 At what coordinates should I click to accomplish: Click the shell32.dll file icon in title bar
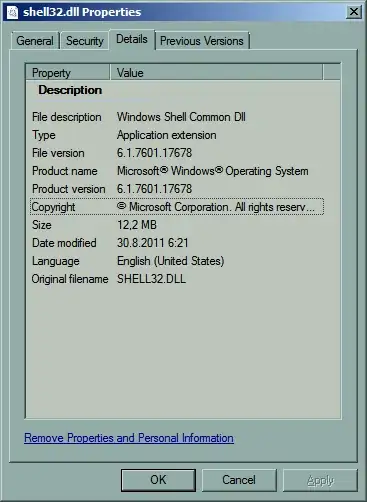click(x=13, y=12)
